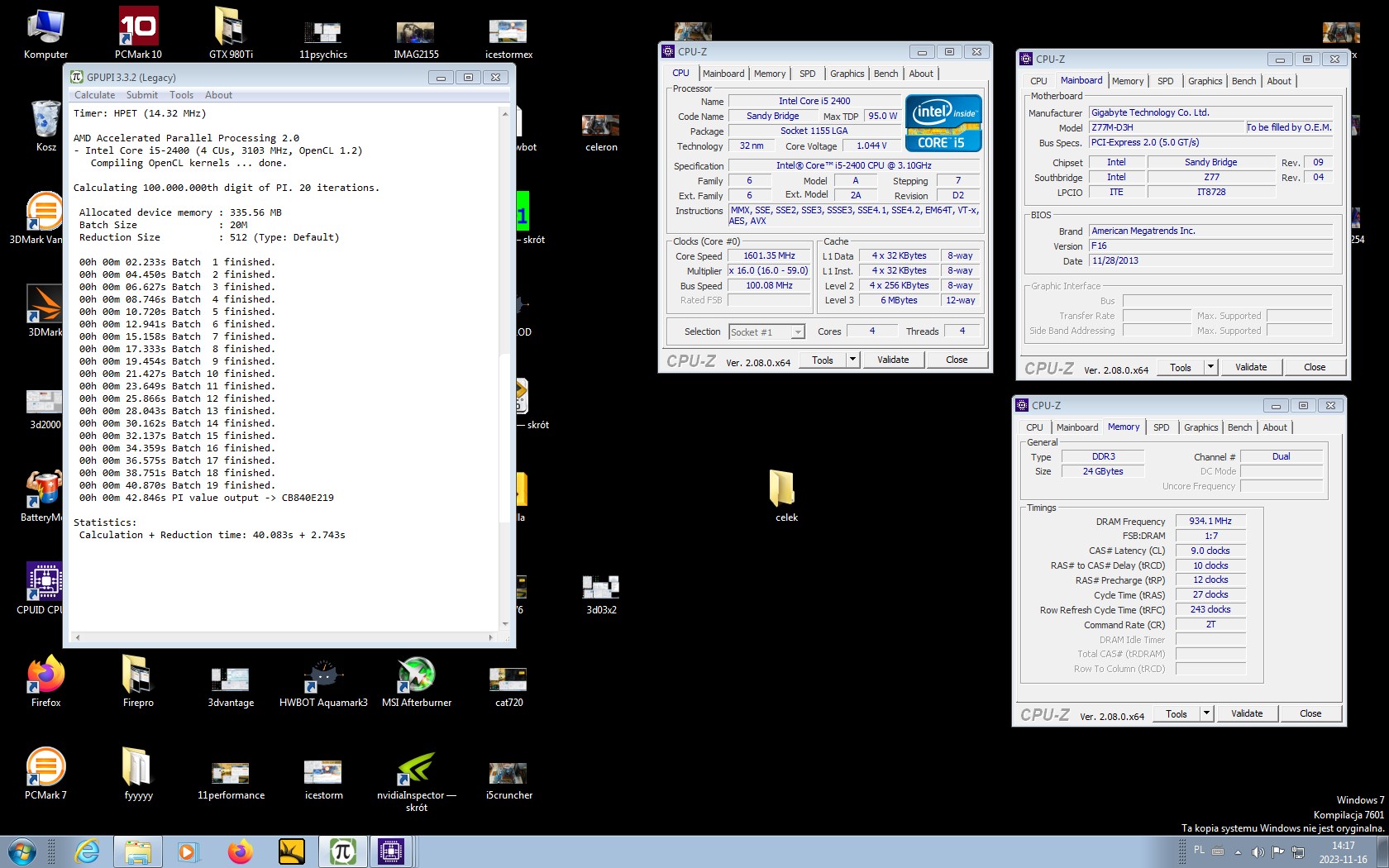Switch to Memory tab in CPU window
Screen dimensions: 1389x868
pos(770,74)
